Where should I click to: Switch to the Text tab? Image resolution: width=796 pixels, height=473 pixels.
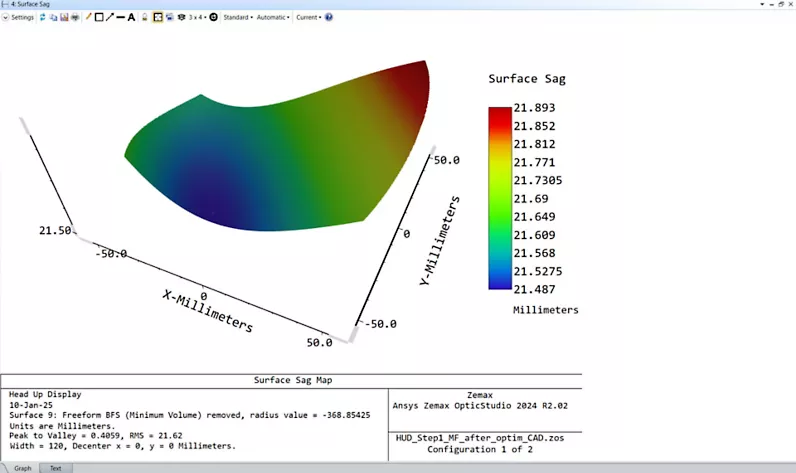(56, 468)
